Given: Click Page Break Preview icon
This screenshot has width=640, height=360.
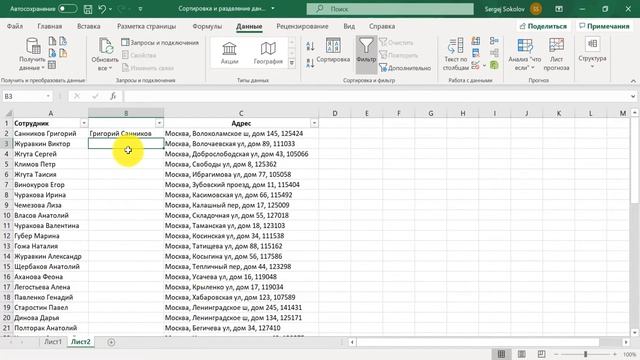Looking at the screenshot, I should (x=541, y=354).
